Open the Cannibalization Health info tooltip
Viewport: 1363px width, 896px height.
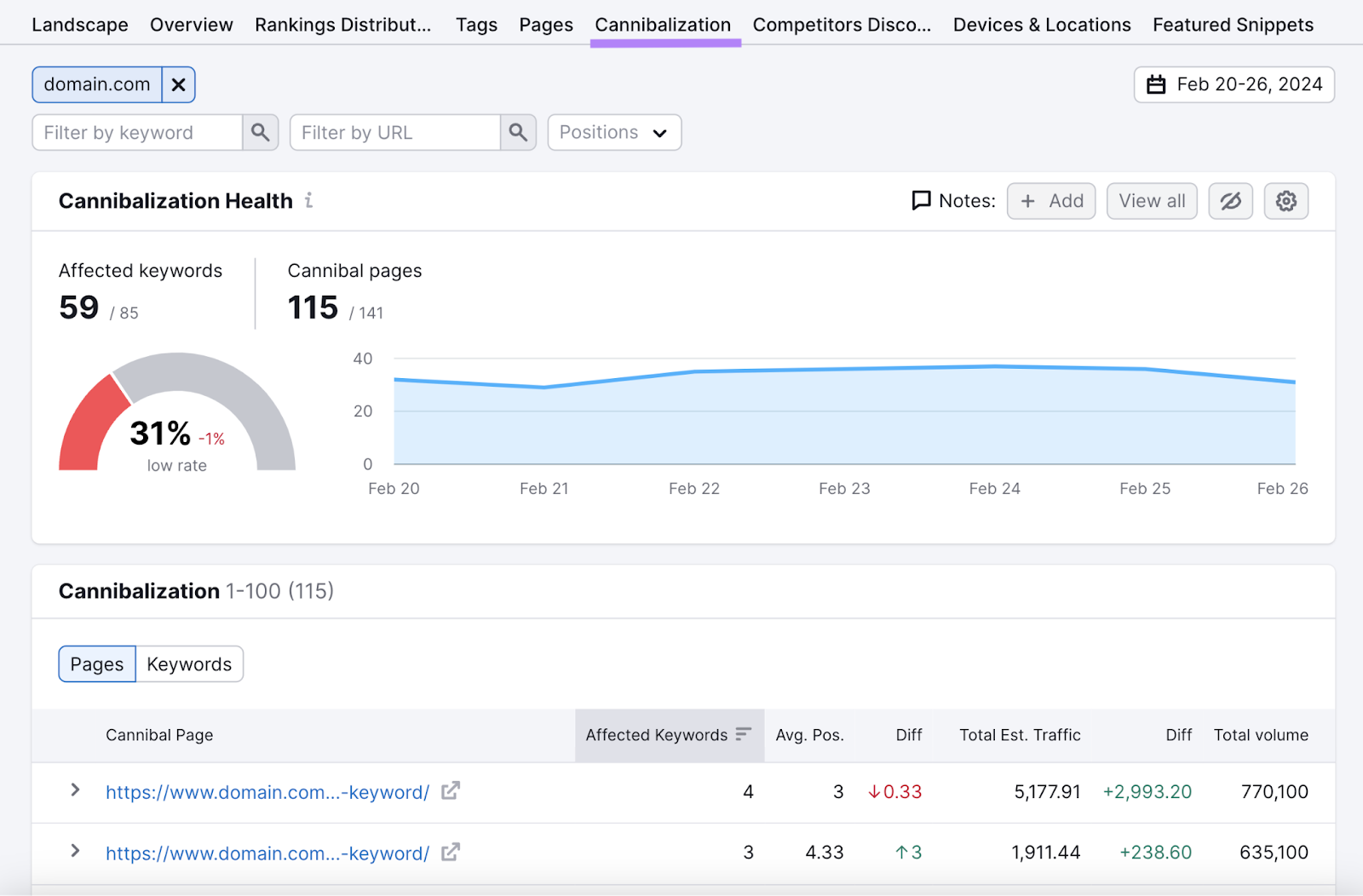(x=308, y=201)
